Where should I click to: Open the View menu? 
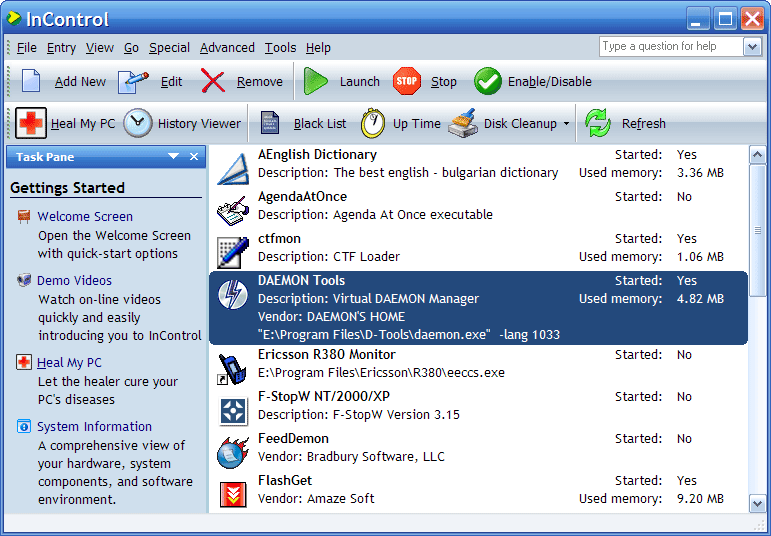pyautogui.click(x=100, y=48)
